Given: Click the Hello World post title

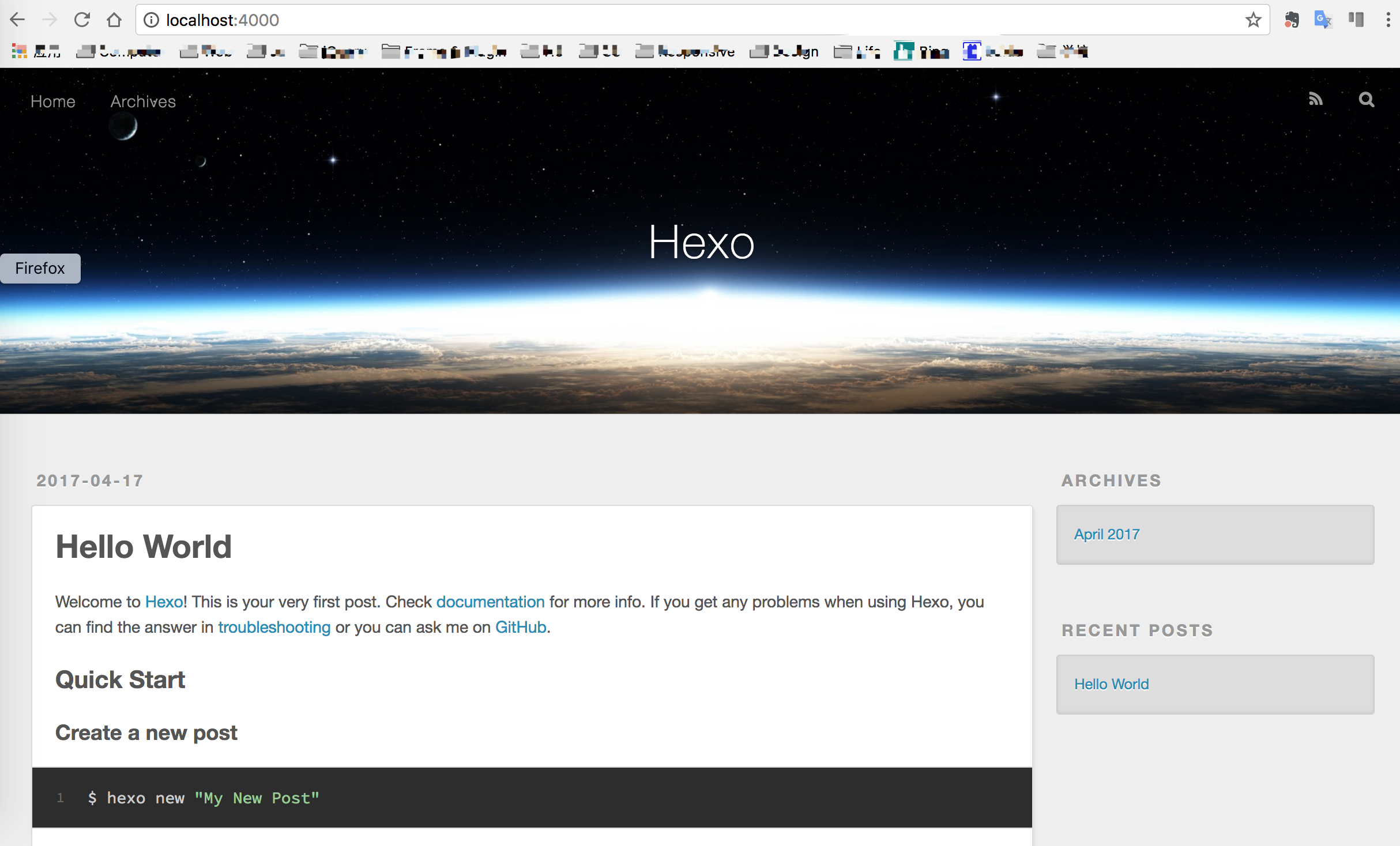Looking at the screenshot, I should pos(144,546).
